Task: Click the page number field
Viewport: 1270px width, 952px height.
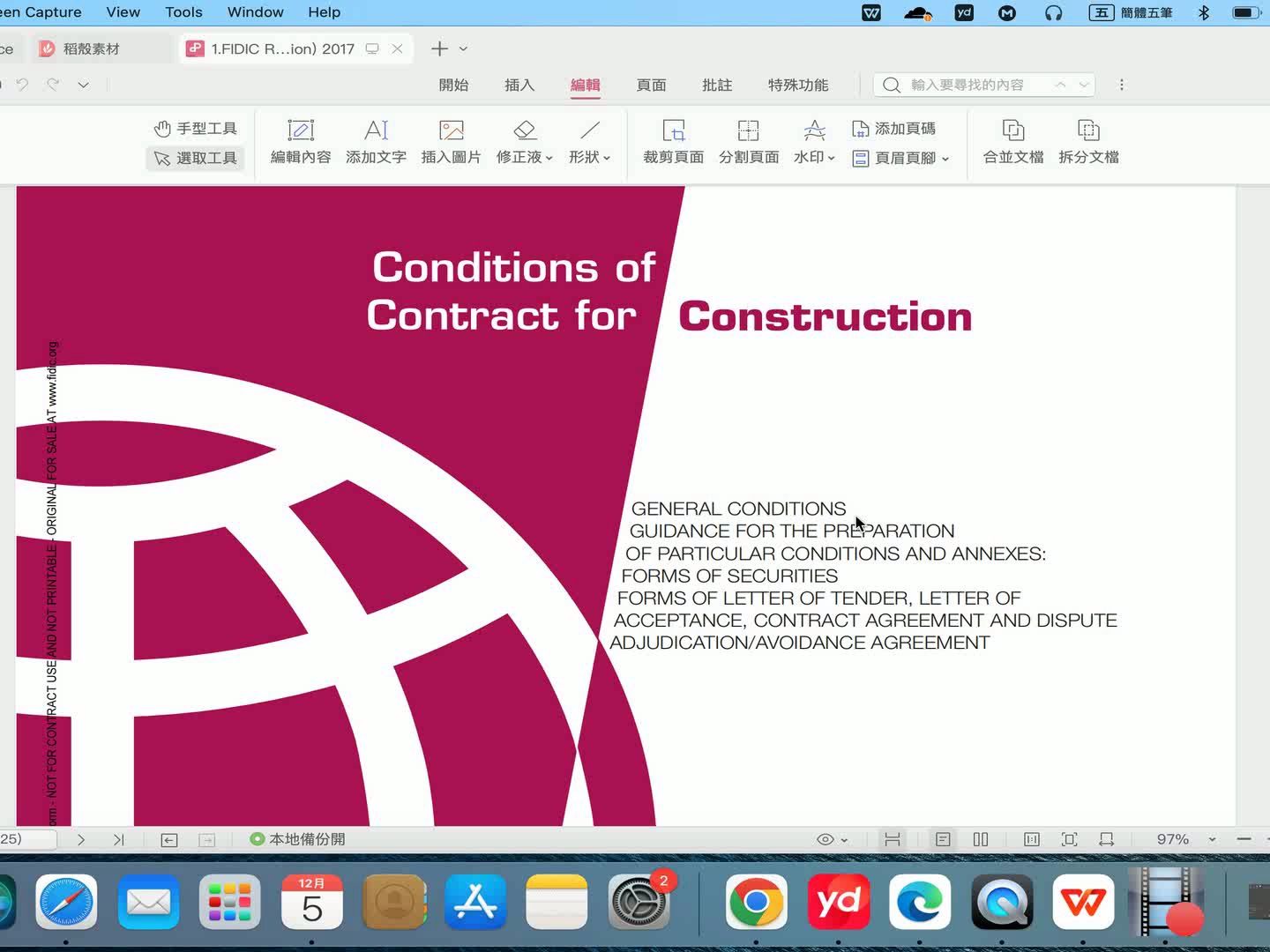Action: coord(27,839)
